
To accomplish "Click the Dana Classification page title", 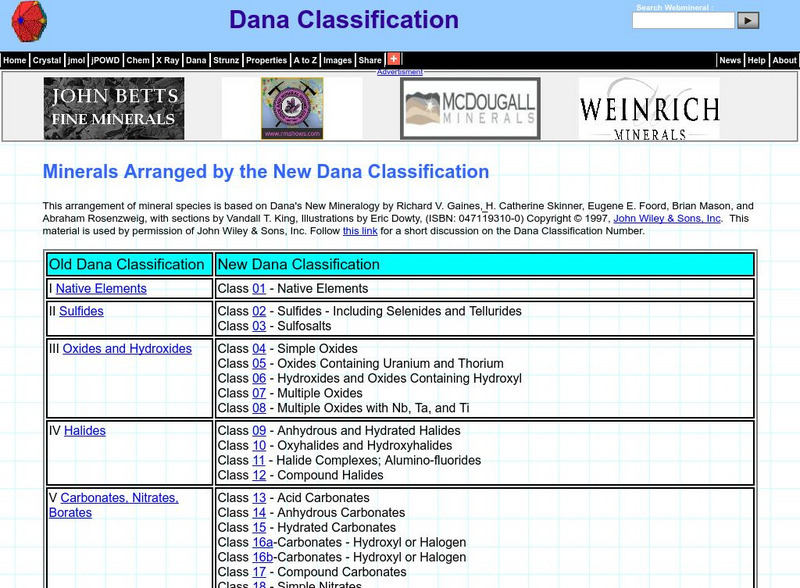I will (344, 20).
